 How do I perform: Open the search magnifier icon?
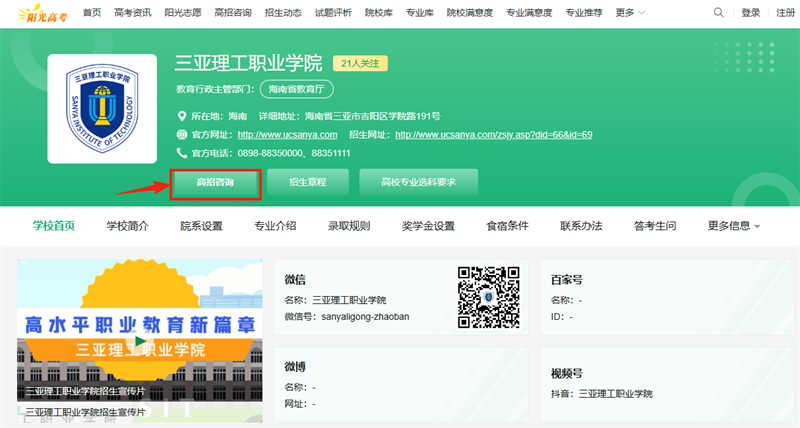click(x=718, y=13)
